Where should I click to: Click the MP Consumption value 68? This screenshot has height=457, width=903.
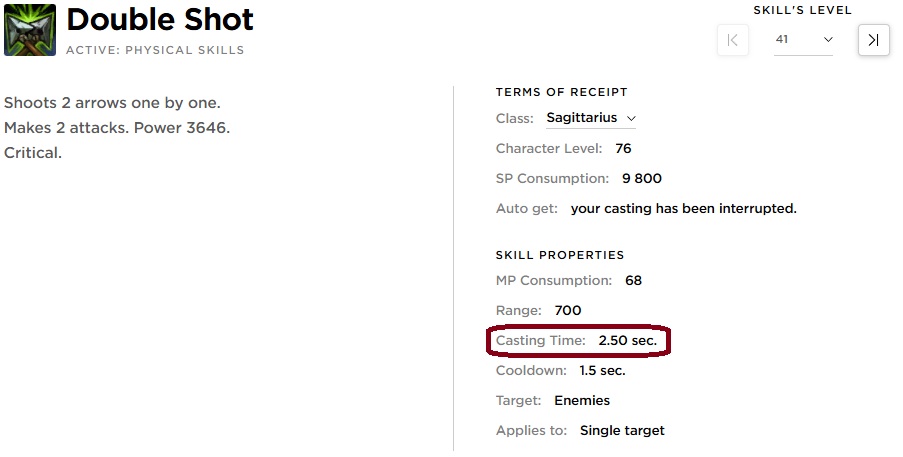click(633, 281)
